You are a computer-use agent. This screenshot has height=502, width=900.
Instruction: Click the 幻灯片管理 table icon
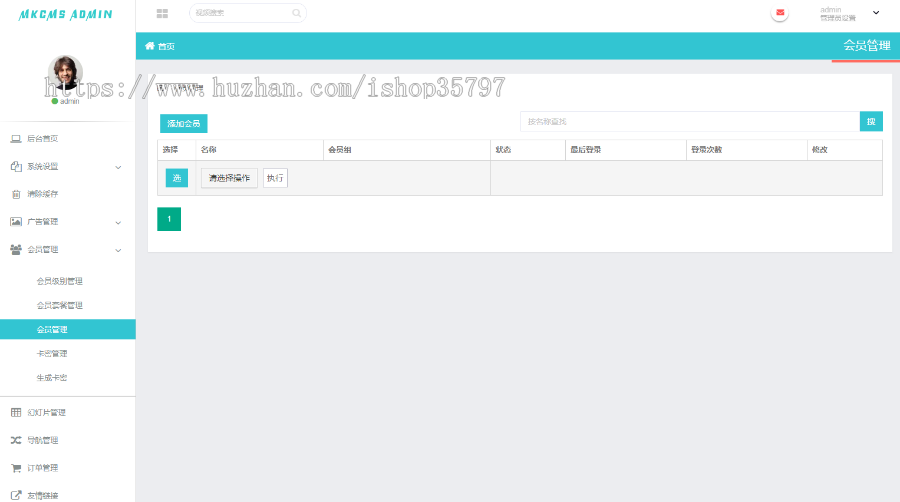point(16,412)
